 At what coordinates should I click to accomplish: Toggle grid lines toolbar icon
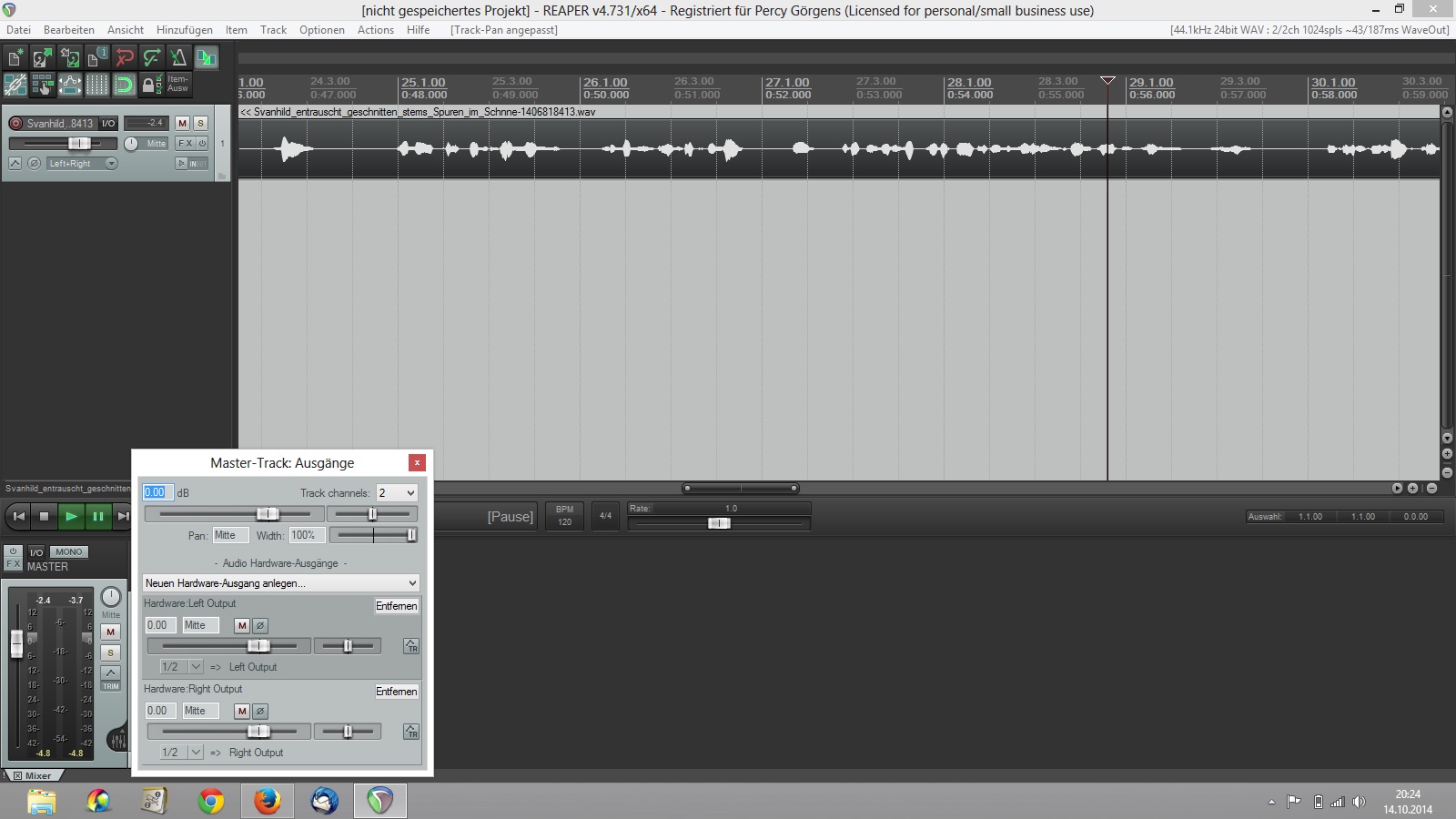97,85
